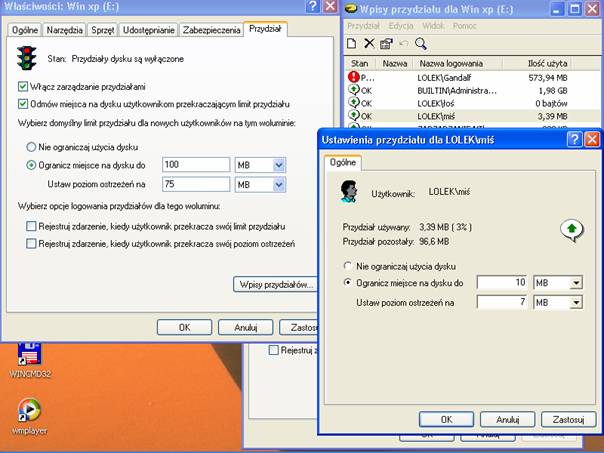Viewport: 604px width, 453px height.
Task: Click warning level field containing 7
Action: 502,302
